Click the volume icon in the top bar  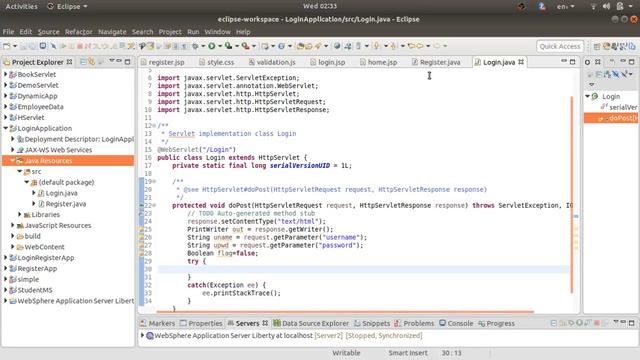607,6
